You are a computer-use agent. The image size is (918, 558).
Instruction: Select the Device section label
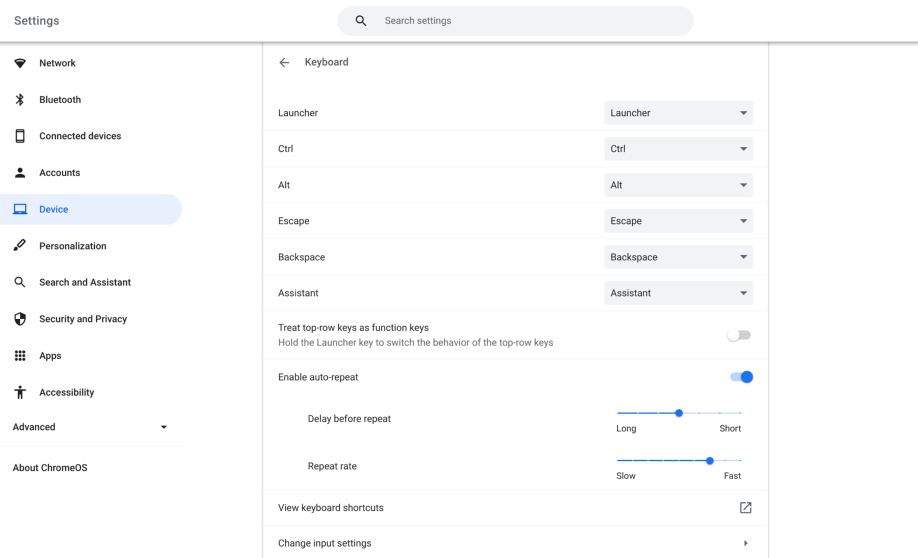coord(54,209)
